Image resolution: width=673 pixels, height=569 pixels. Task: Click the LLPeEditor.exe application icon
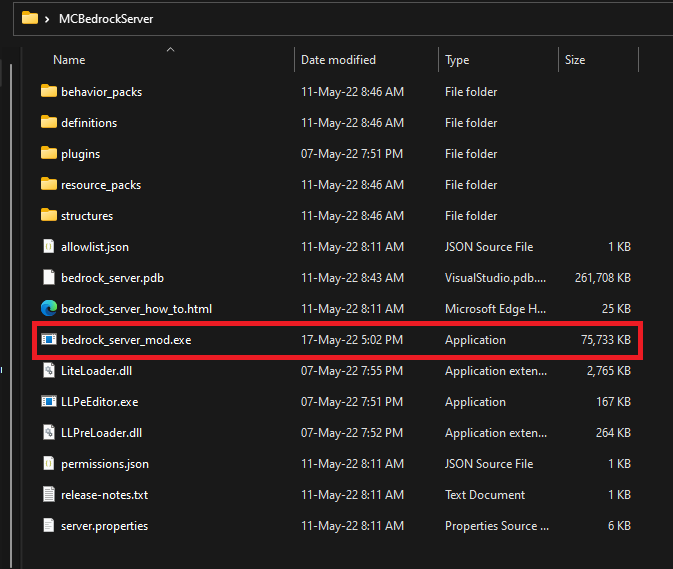coord(49,401)
